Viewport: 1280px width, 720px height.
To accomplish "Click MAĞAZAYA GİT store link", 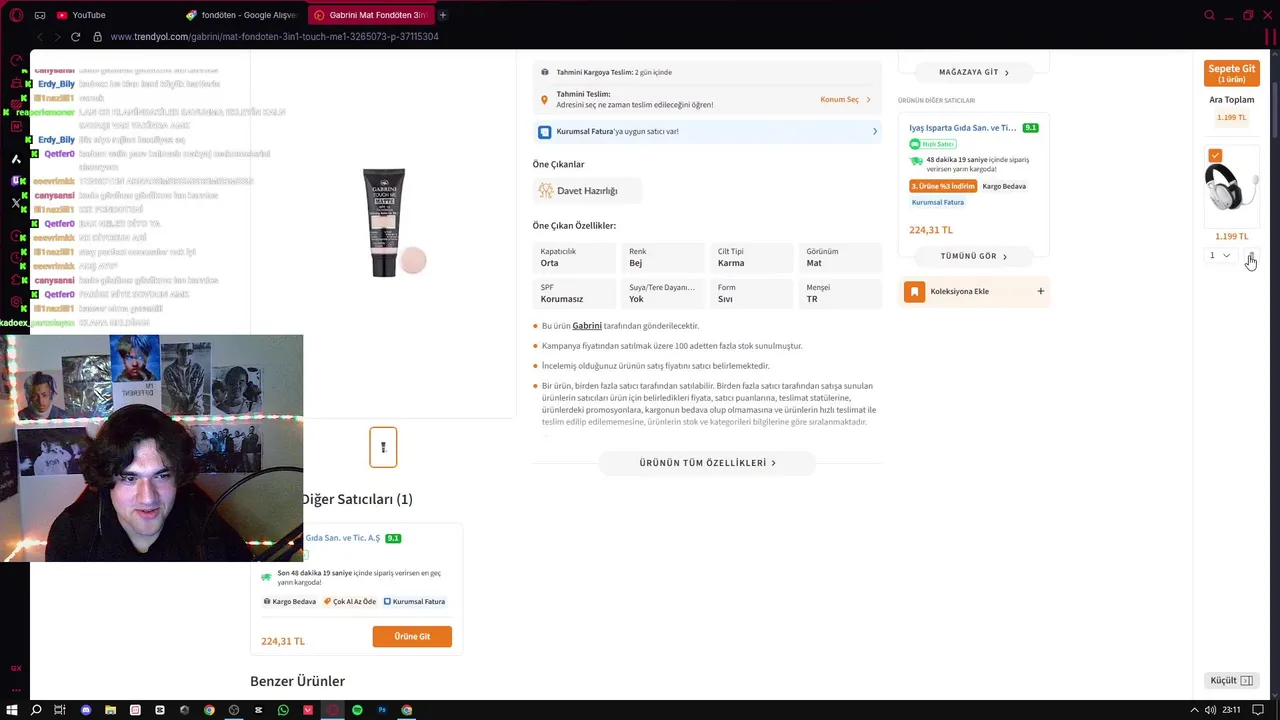I will point(974,72).
